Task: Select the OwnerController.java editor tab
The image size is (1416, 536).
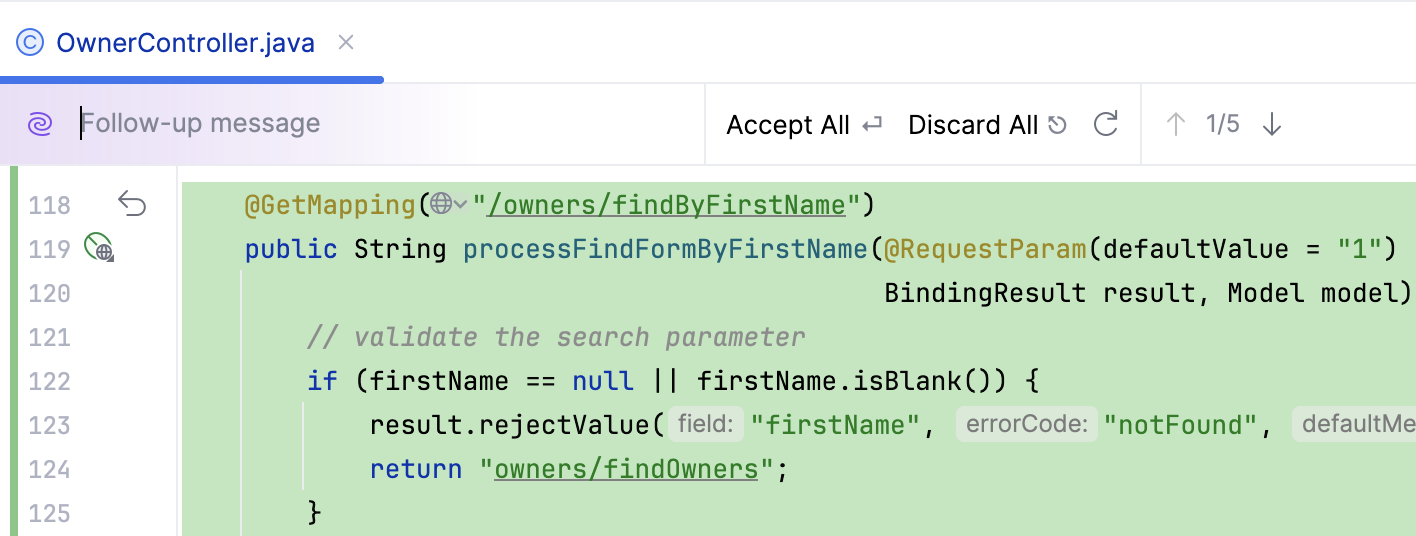Action: pos(185,43)
